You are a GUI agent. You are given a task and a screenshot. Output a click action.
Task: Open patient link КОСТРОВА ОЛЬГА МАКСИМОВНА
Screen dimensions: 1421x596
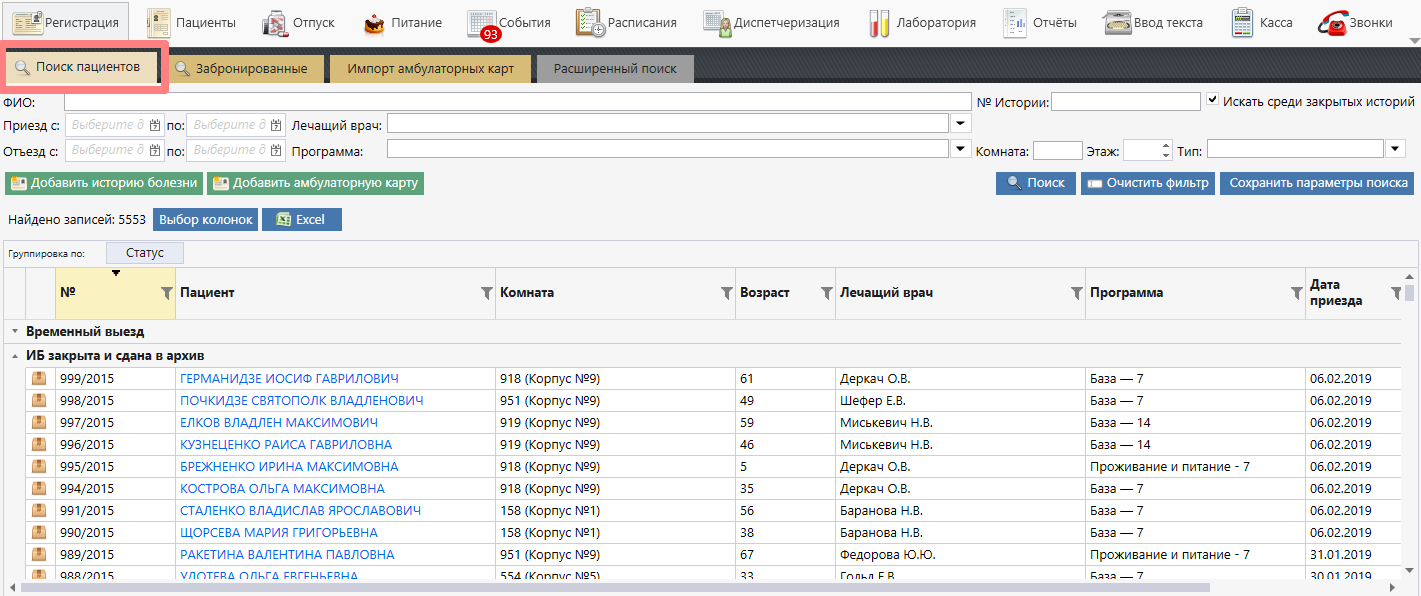[282, 489]
